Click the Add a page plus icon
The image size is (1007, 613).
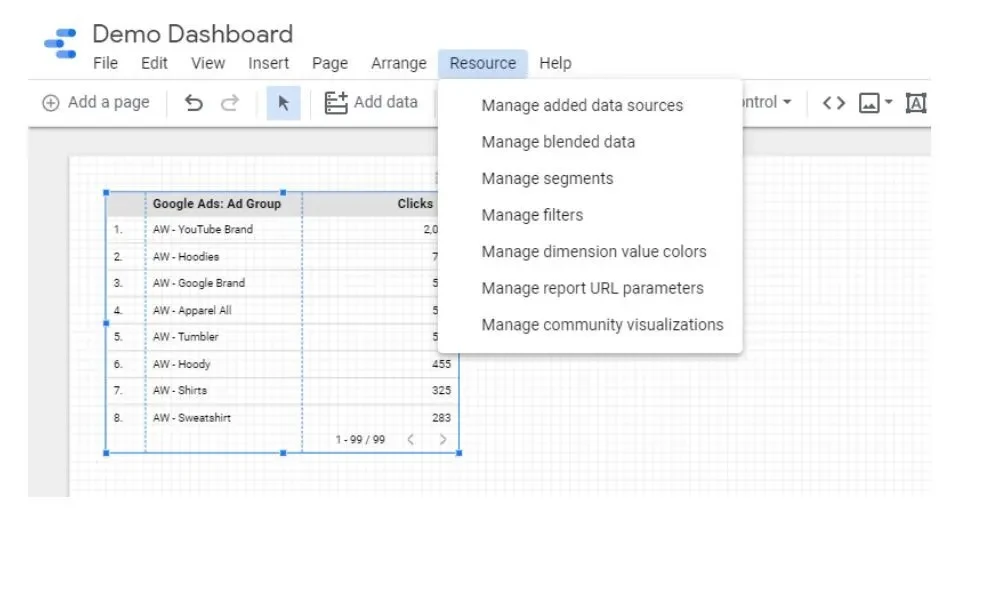click(x=50, y=102)
